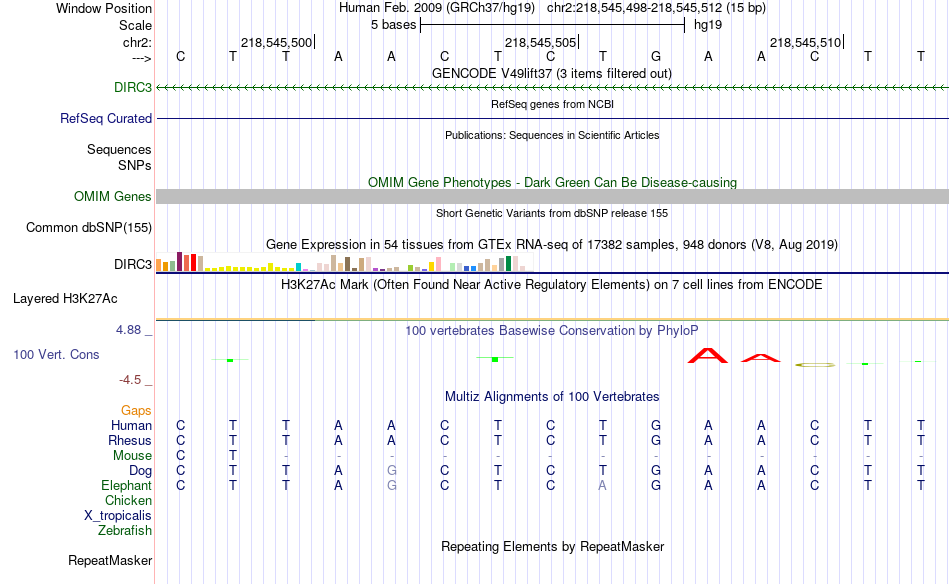
Task: Open the RefSeq Curated track label
Action: coord(105,118)
